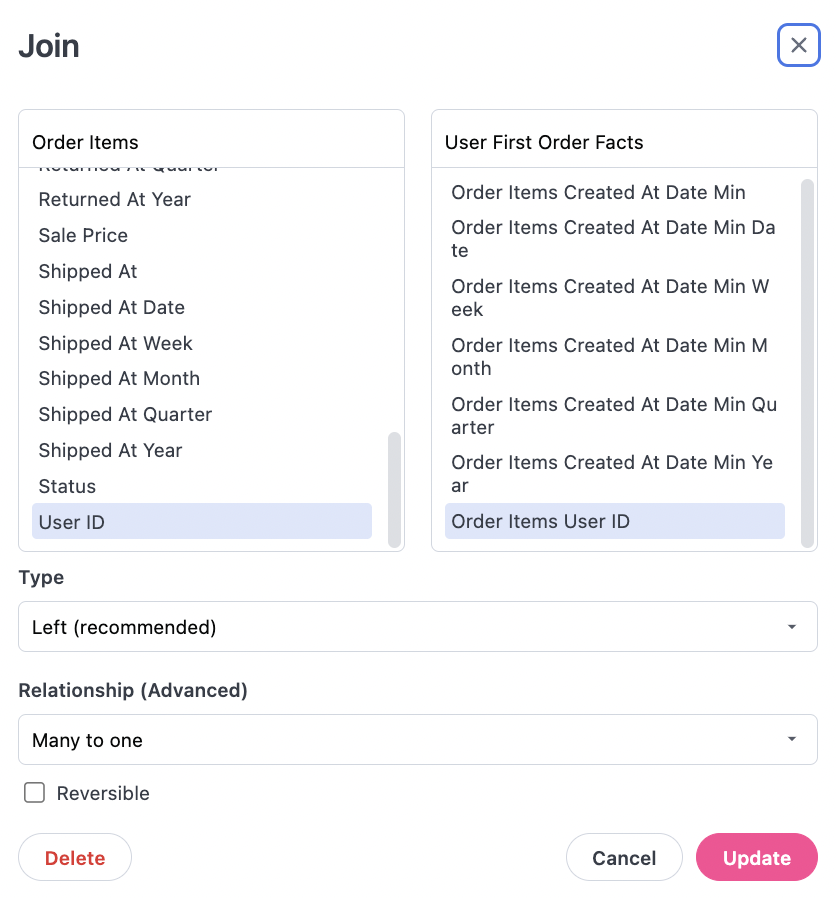Pick Order Items Created At Date Min
836x898 pixels.
point(598,192)
